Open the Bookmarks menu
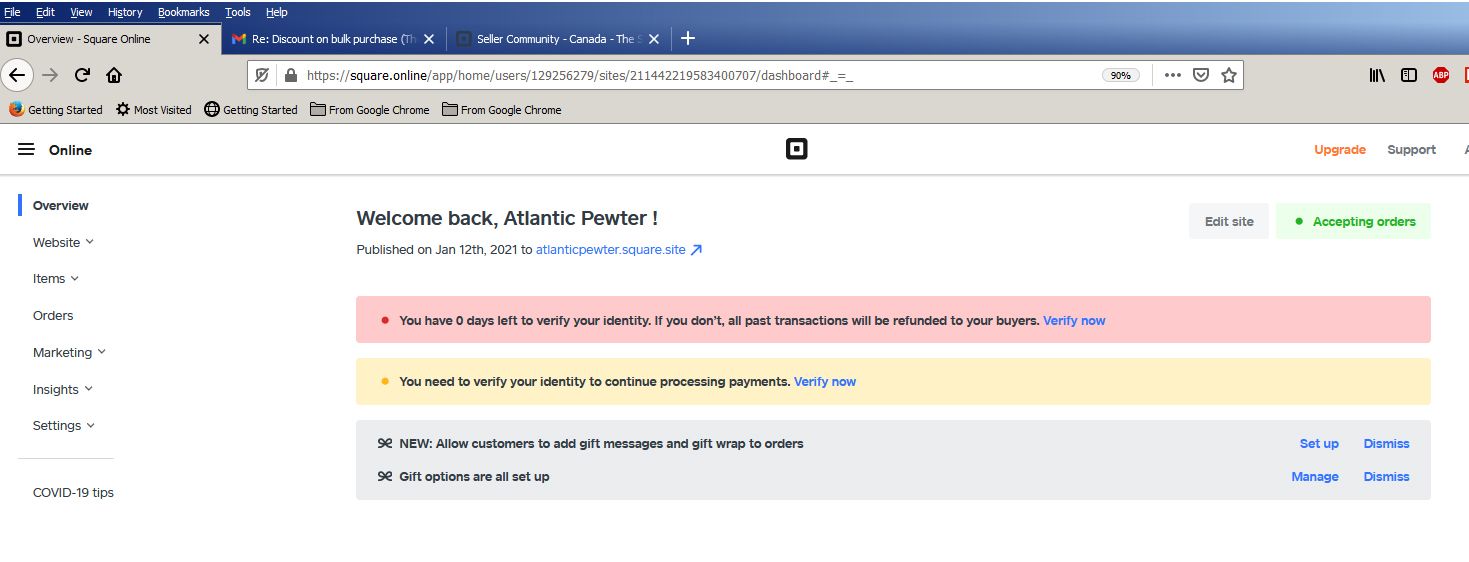Viewport: 1469px width, 562px height. click(x=184, y=12)
